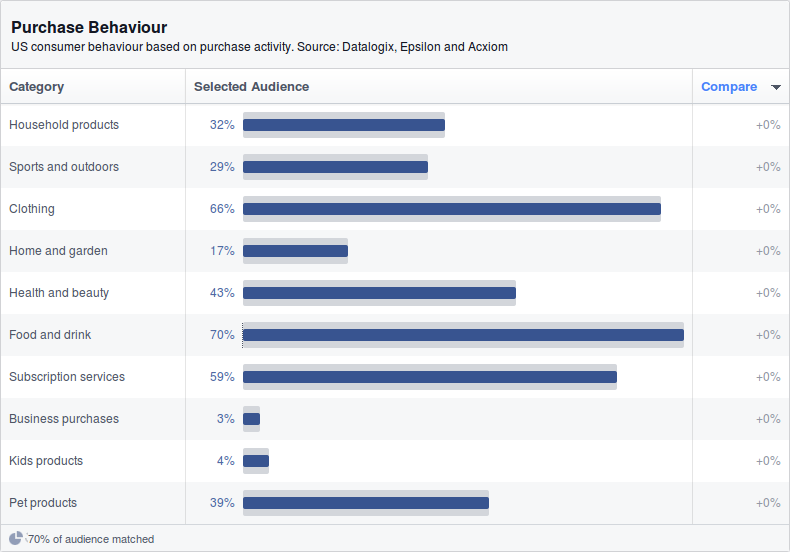Viewport: 790px width, 552px height.
Task: Click the audience matched pie chart icon
Action: (x=16, y=538)
